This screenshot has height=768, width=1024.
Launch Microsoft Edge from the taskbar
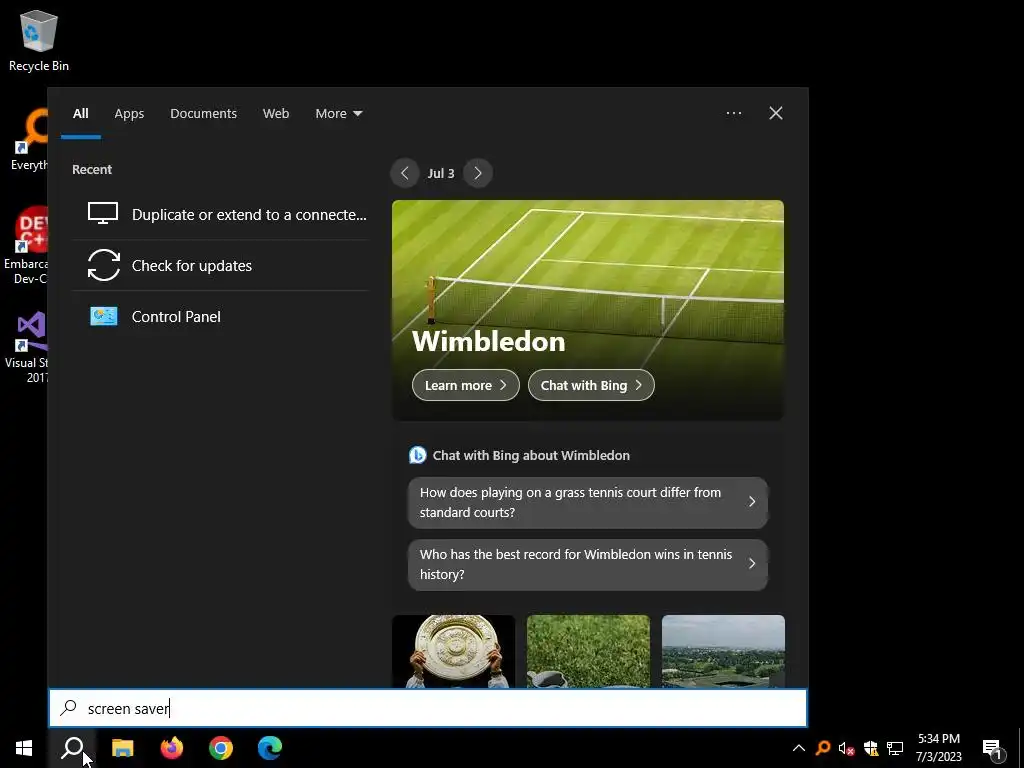(x=270, y=748)
